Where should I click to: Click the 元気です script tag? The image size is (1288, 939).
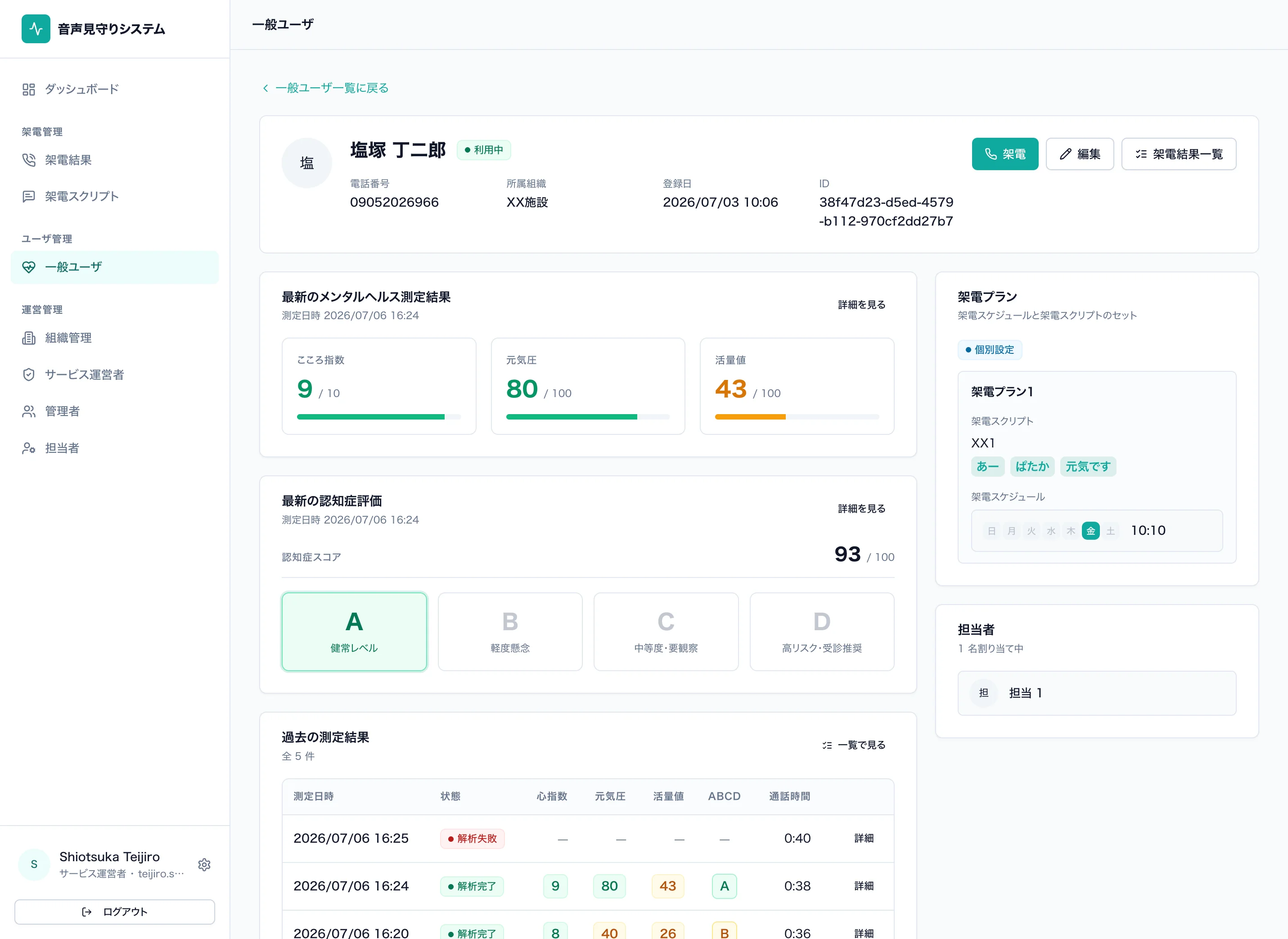pyautogui.click(x=1088, y=467)
